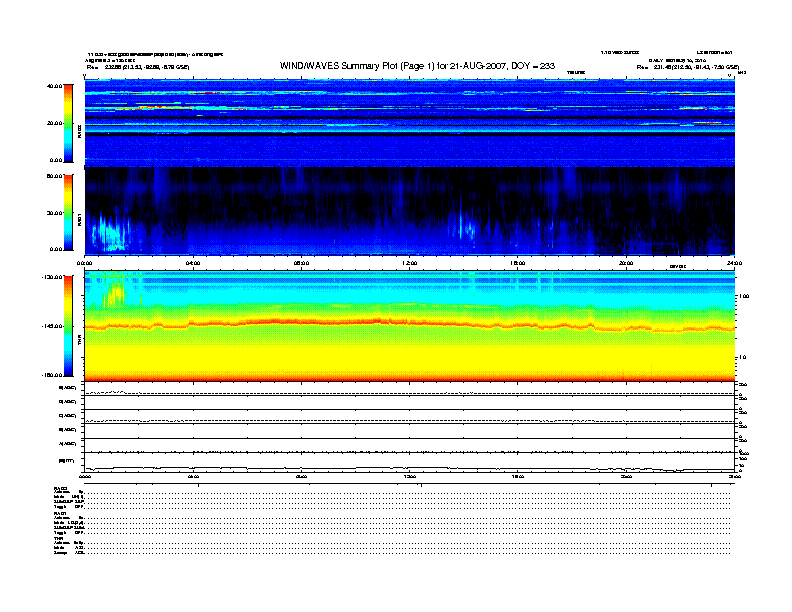Viewport: 792px width, 612px height.
Task: Click 16:00 time label under RAD1 spectrogram
Action: coord(518,263)
